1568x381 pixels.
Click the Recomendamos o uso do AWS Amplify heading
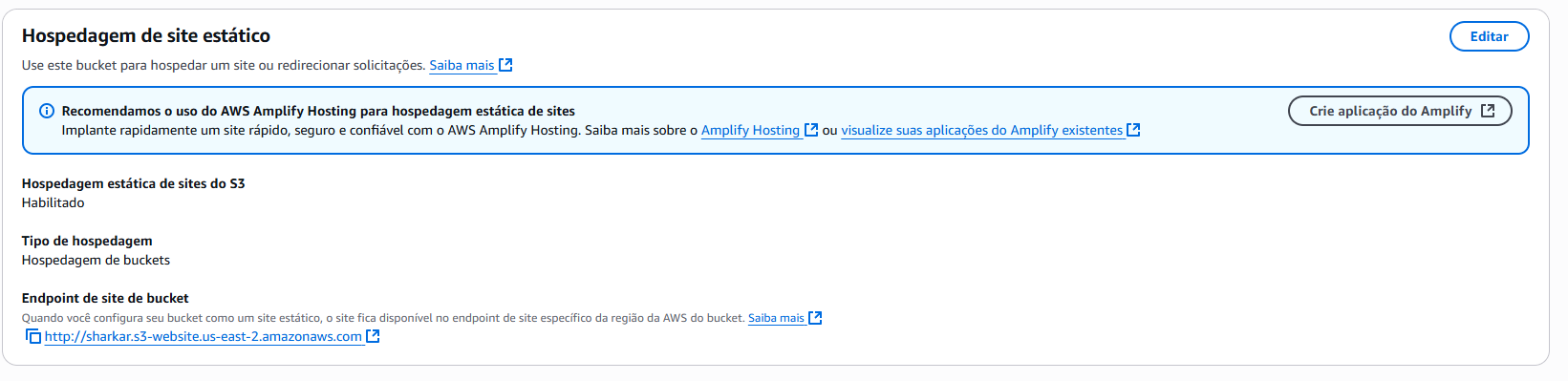(318, 111)
